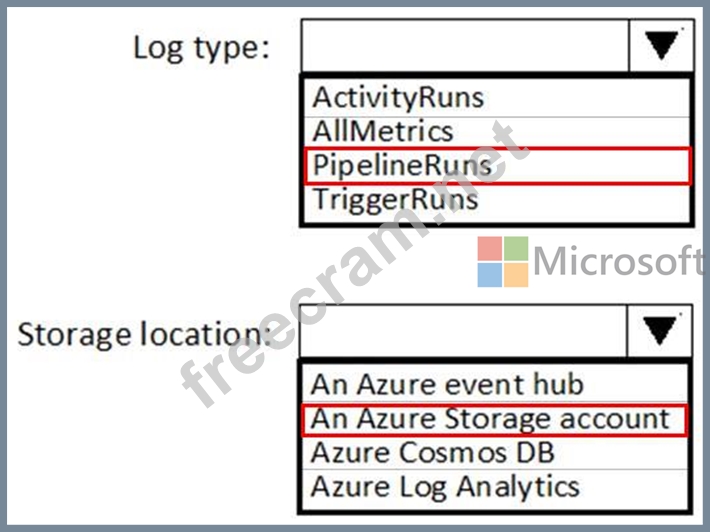Viewport: 710px width, 532px height.
Task: Choose the AllMetrics option
Action: pos(497,132)
